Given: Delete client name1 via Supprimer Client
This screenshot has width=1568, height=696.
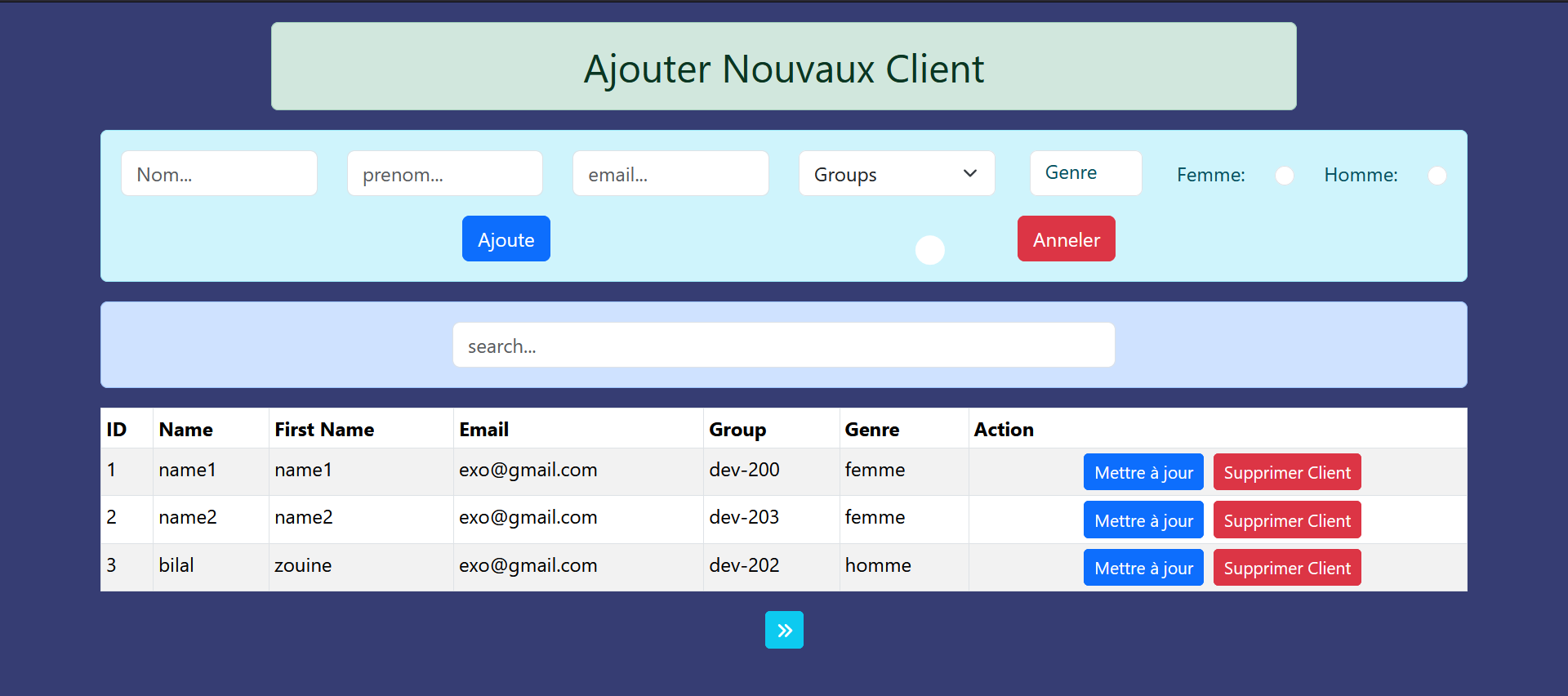Looking at the screenshot, I should pyautogui.click(x=1286, y=472).
